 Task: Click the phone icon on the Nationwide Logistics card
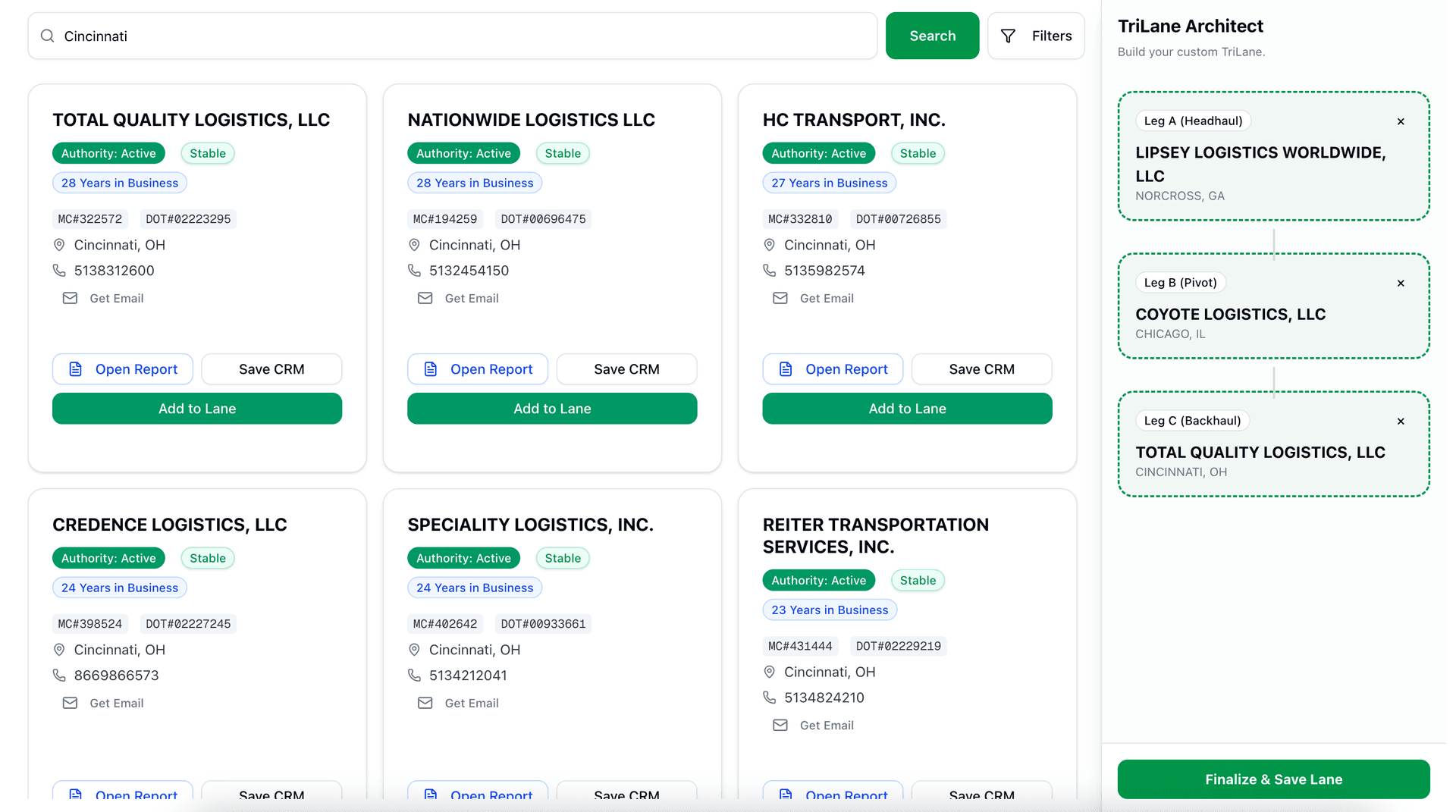414,270
